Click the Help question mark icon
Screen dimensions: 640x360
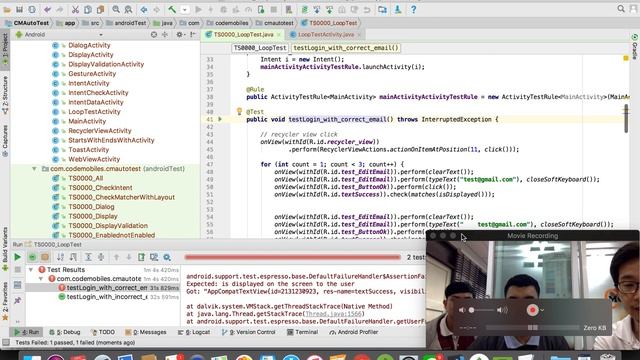413,9
